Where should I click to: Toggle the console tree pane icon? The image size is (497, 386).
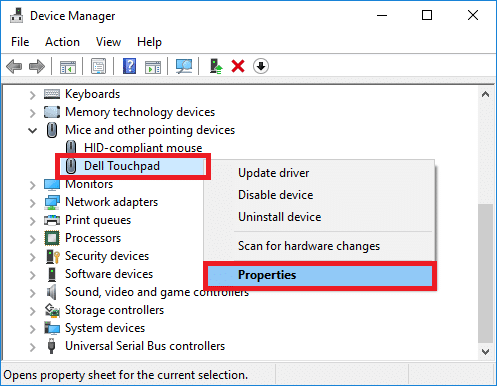coord(68,66)
